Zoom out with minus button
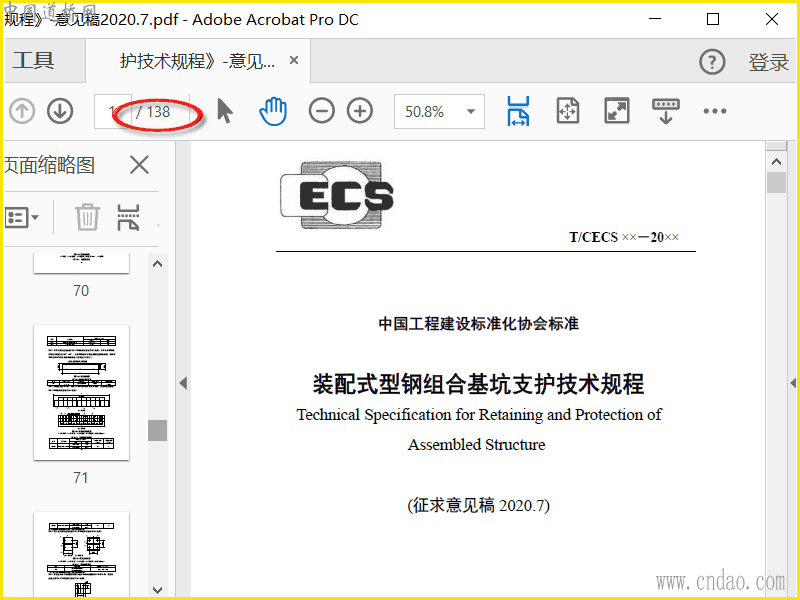This screenshot has height=600, width=800. [x=321, y=111]
